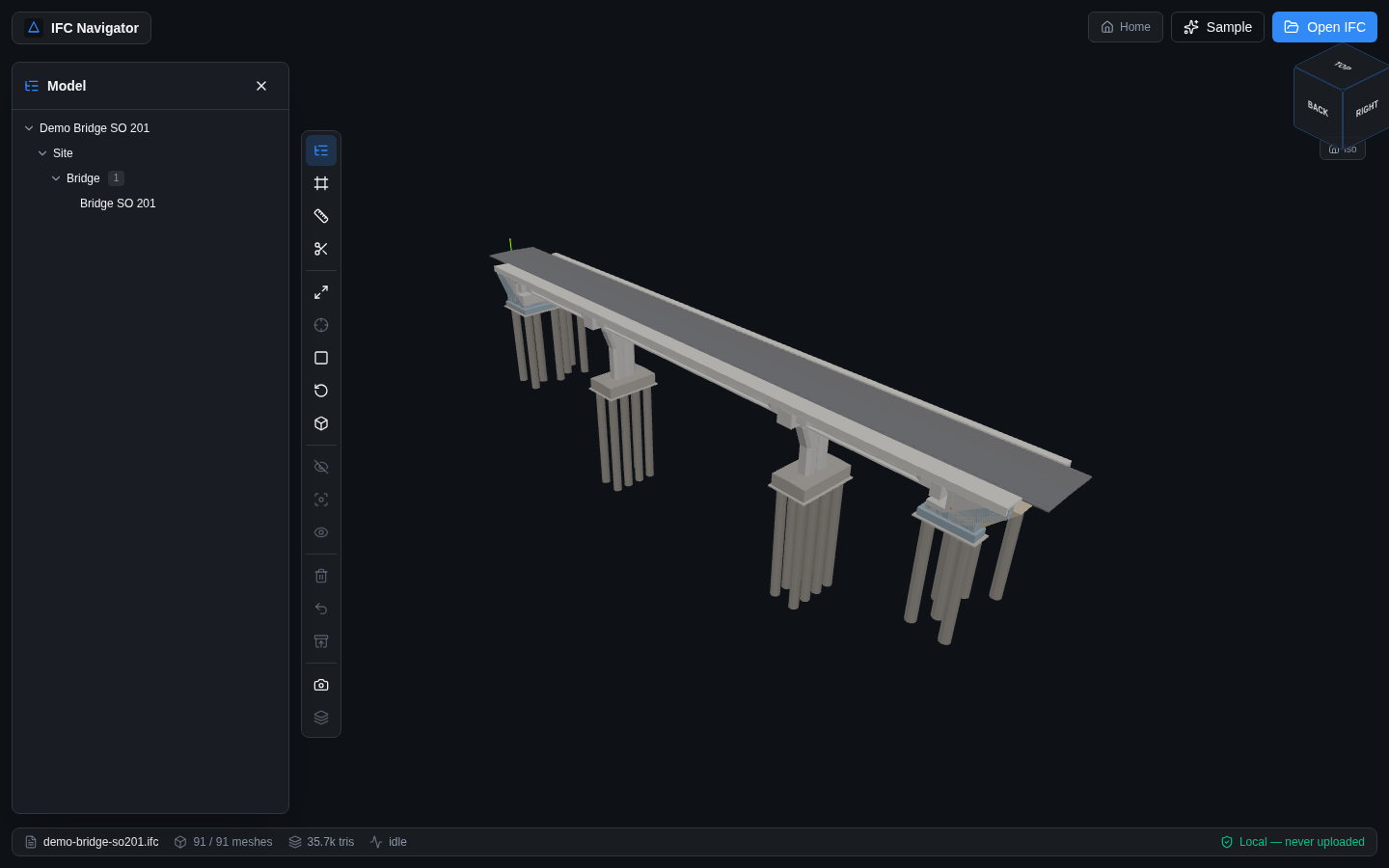Click the stacked layers icon in the toolbar
Image resolution: width=1389 pixels, height=868 pixels.
tap(321, 718)
